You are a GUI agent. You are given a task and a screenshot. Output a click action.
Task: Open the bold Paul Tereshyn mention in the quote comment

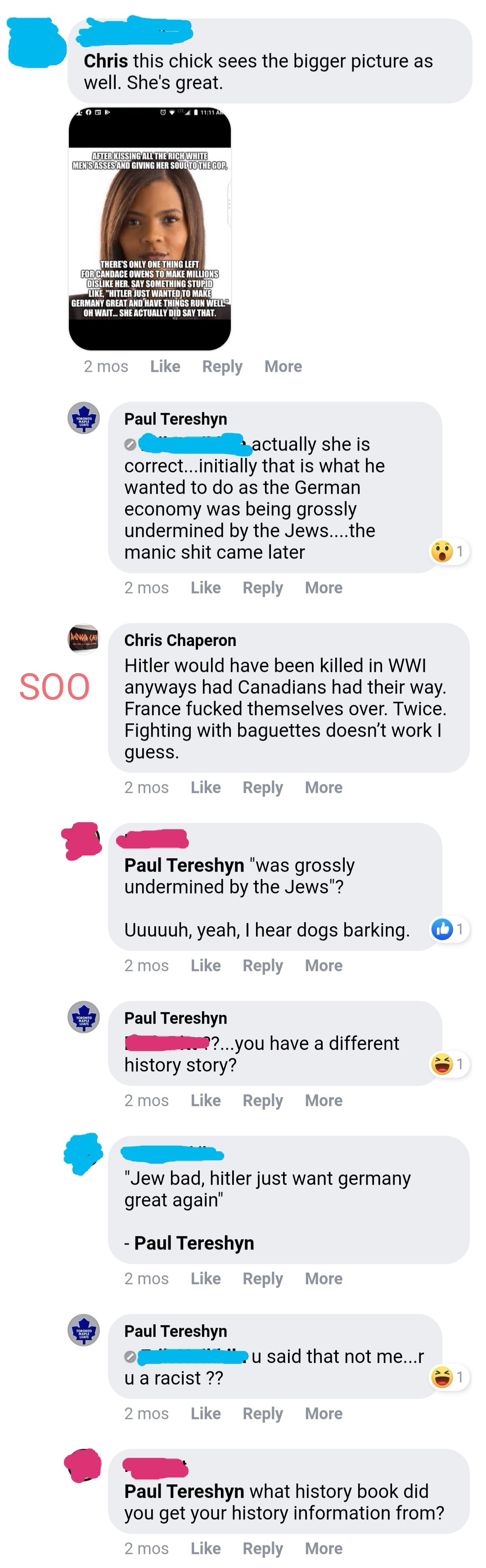pos(193,1243)
